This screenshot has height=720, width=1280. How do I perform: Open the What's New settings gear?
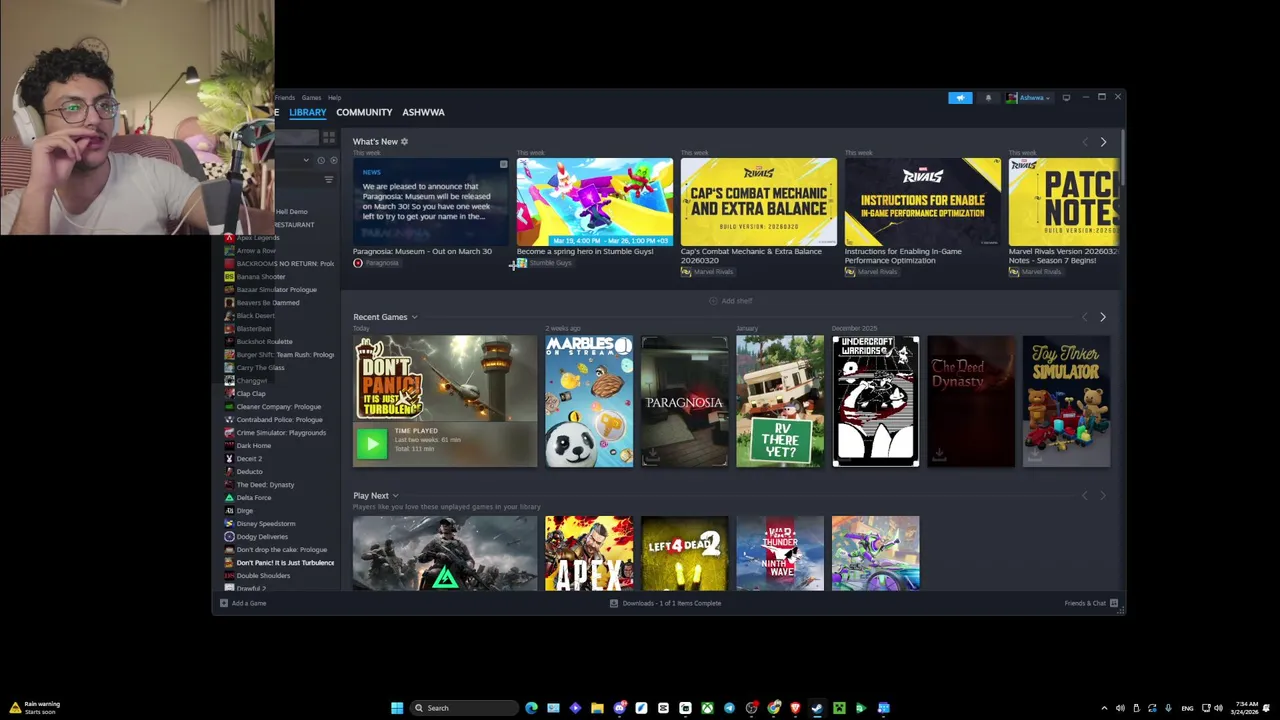[404, 142]
